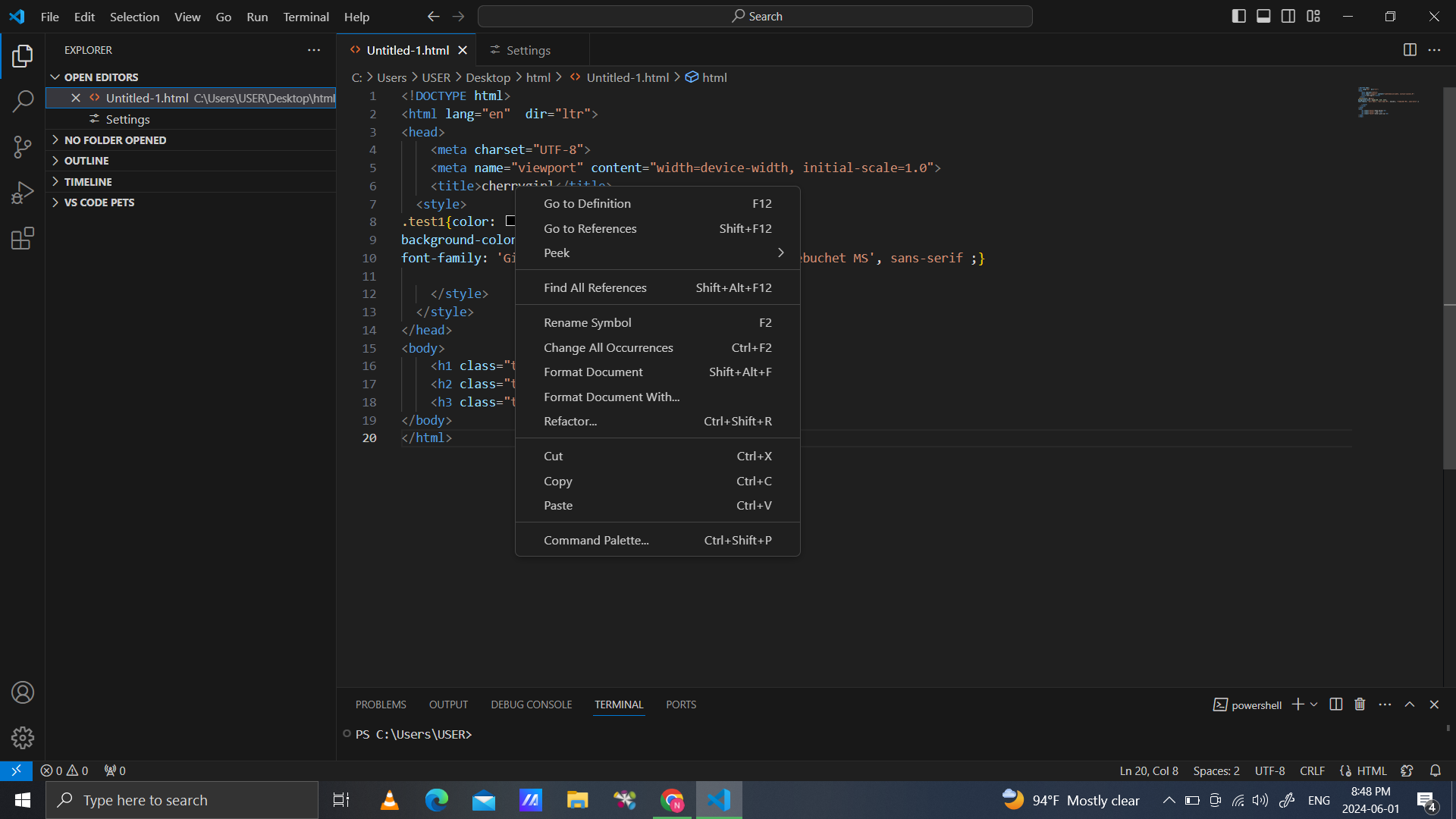Viewport: 1456px width, 819px height.
Task: Toggle the bottom panel visibility
Action: 1263,16
